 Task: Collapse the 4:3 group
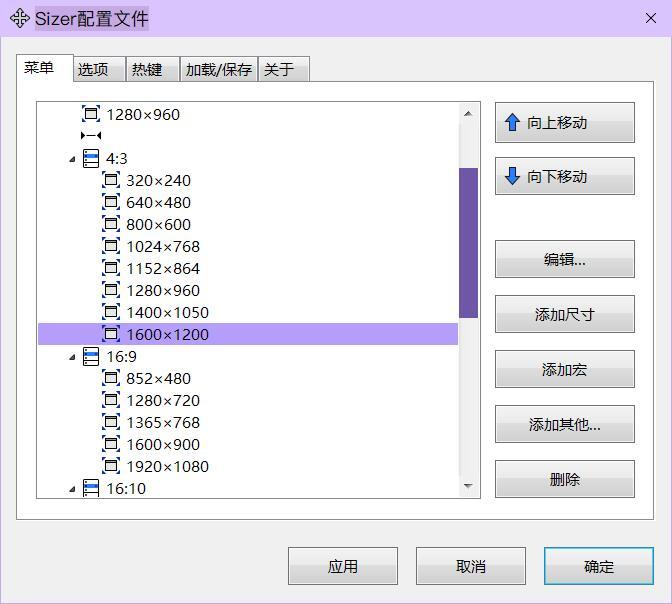[x=72, y=159]
